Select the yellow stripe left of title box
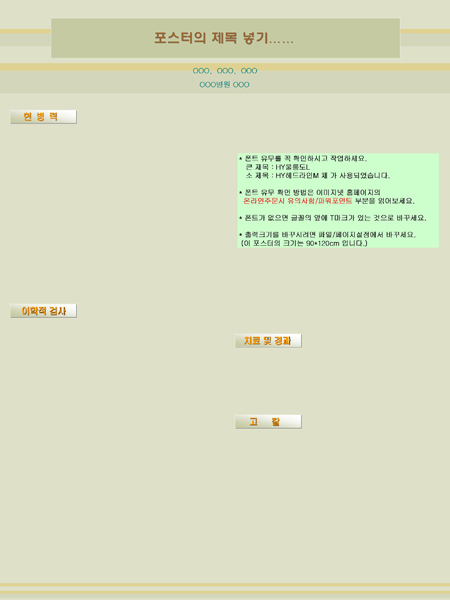 point(25,31)
